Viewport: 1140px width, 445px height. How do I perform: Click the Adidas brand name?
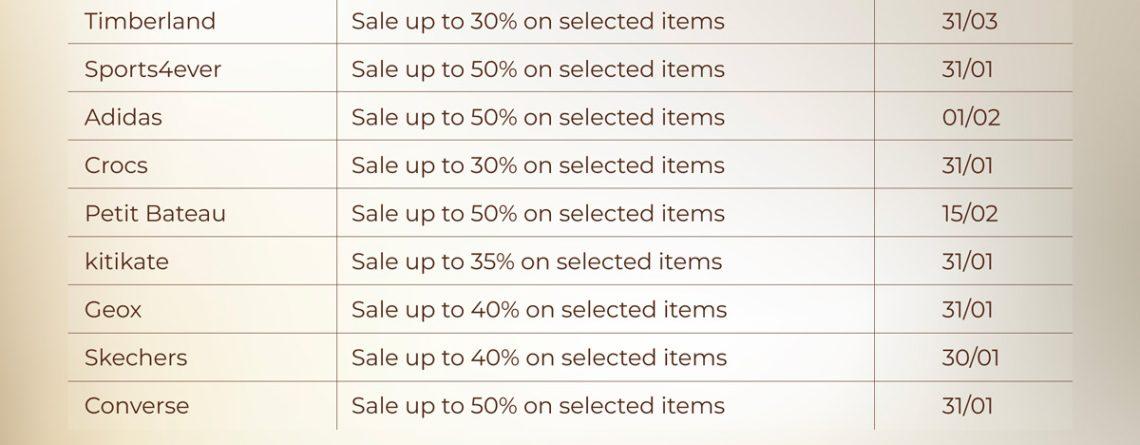pos(123,117)
